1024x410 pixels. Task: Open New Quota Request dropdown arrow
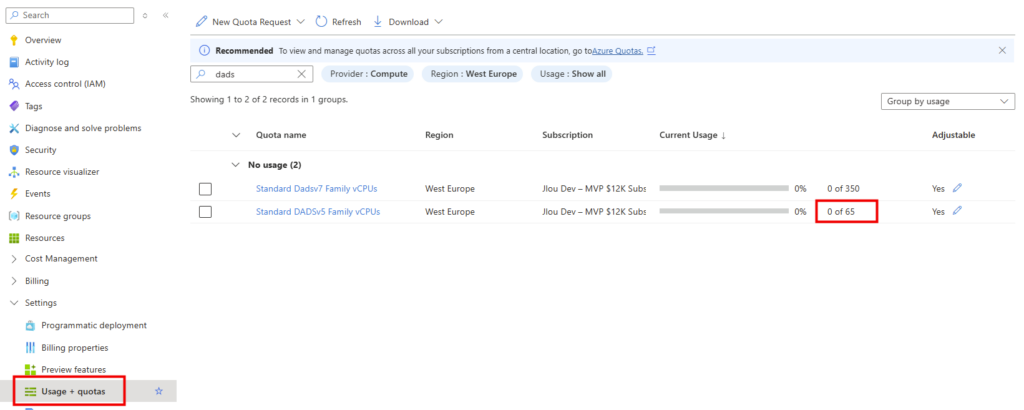pos(300,22)
